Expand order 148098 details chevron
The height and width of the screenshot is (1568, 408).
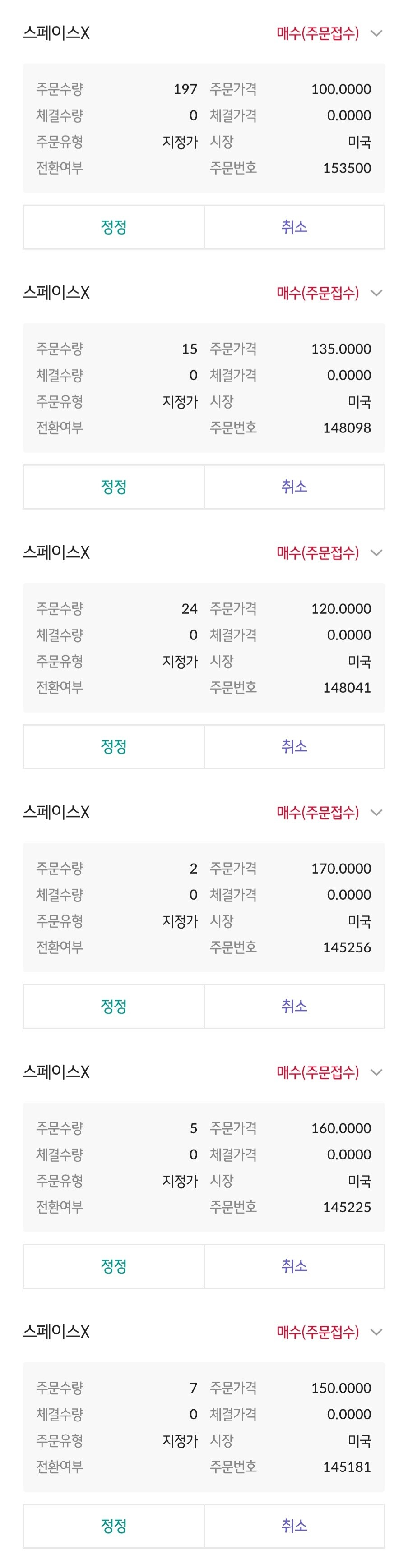(x=376, y=293)
